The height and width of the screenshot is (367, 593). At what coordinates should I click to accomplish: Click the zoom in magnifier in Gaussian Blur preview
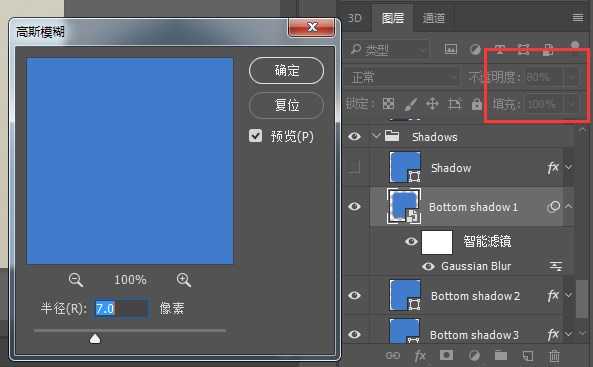183,280
